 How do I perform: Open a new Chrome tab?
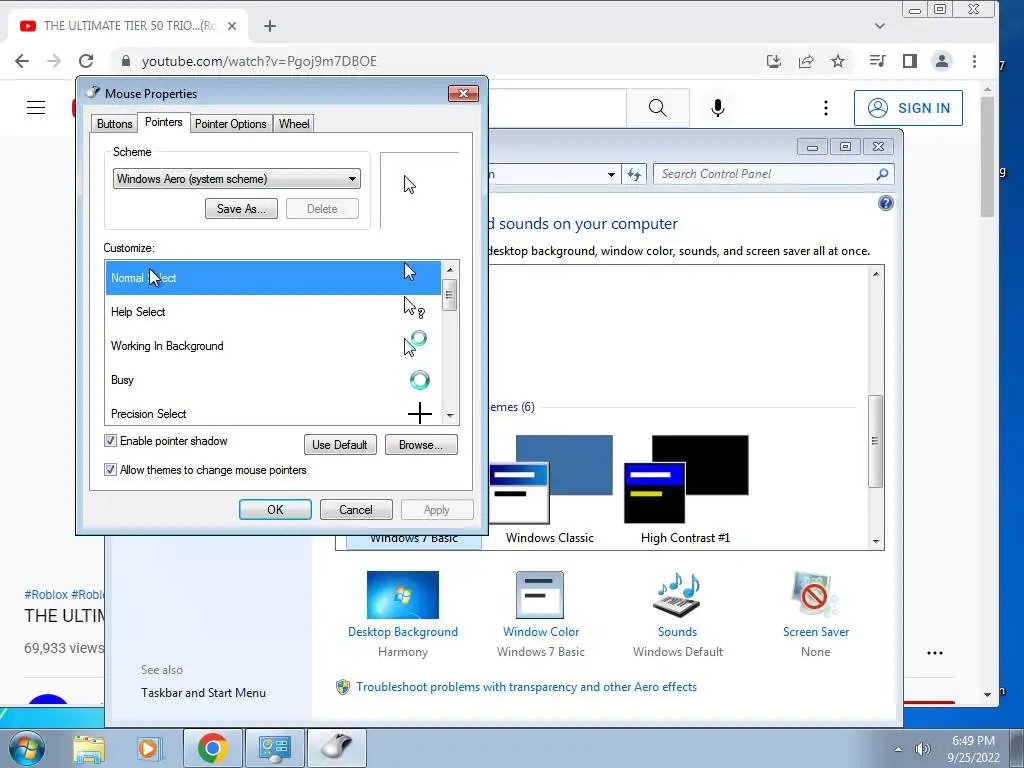point(270,26)
